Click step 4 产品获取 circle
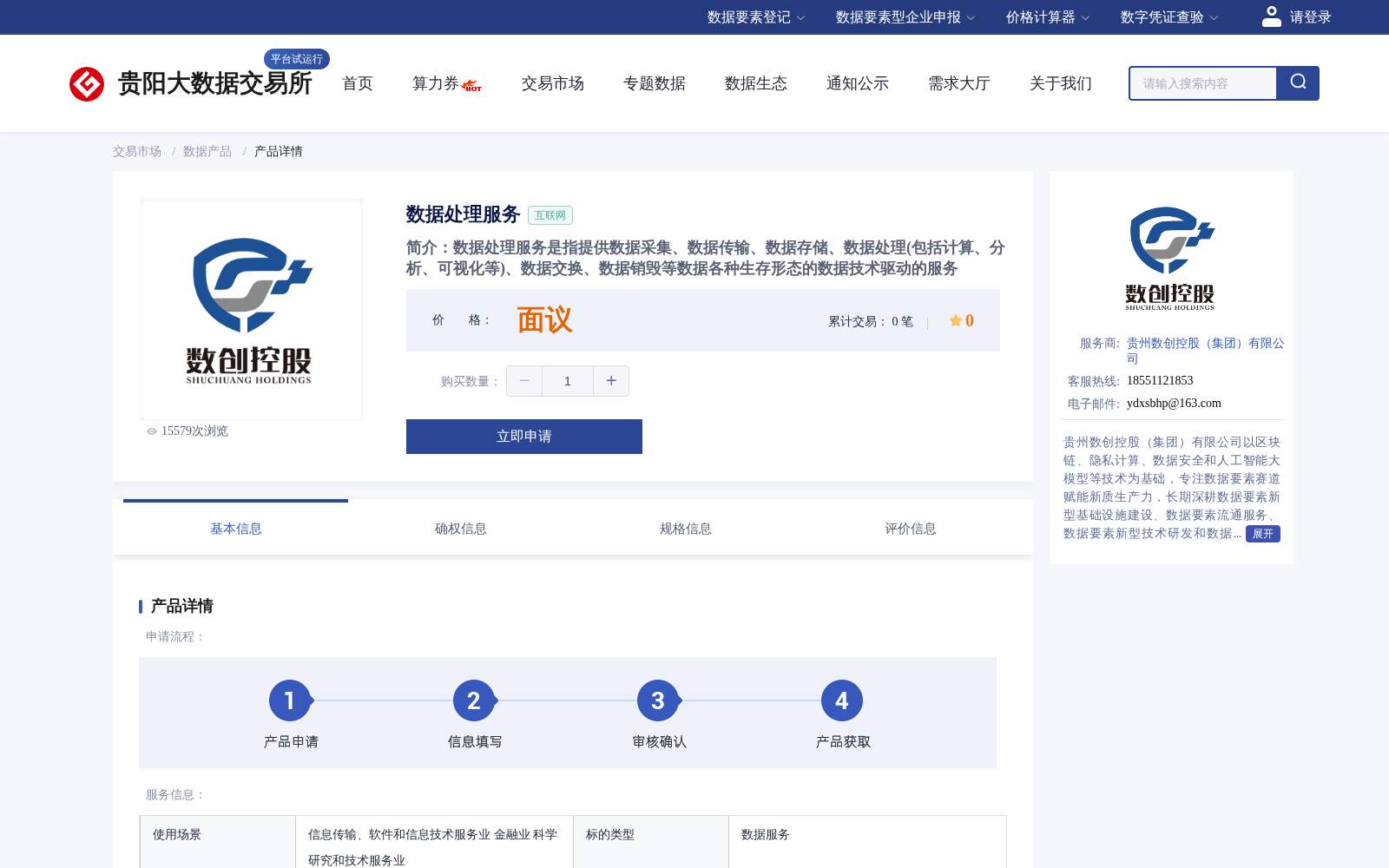Image resolution: width=1389 pixels, height=868 pixels. point(842,700)
